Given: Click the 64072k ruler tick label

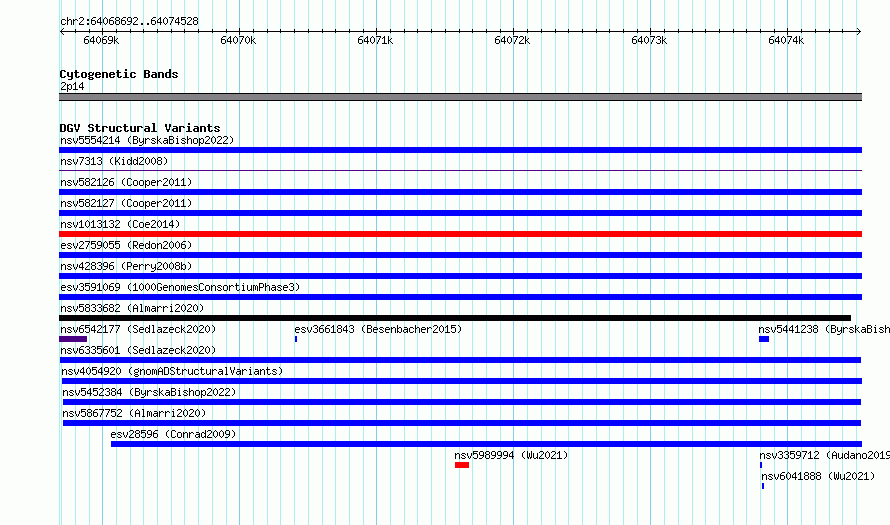Looking at the screenshot, I should tap(512, 40).
